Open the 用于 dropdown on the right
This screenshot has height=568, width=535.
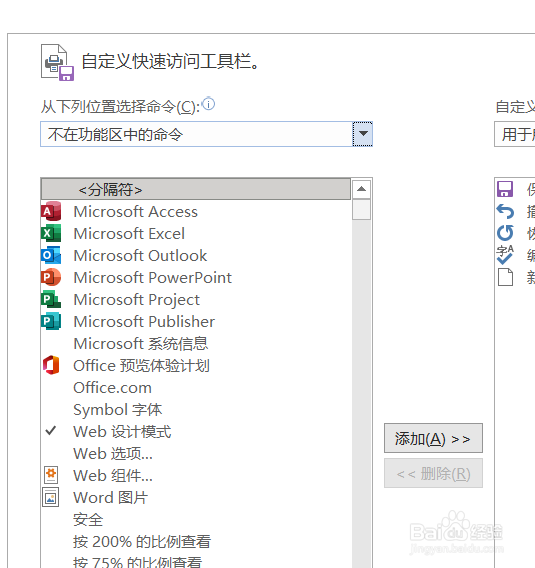click(515, 134)
